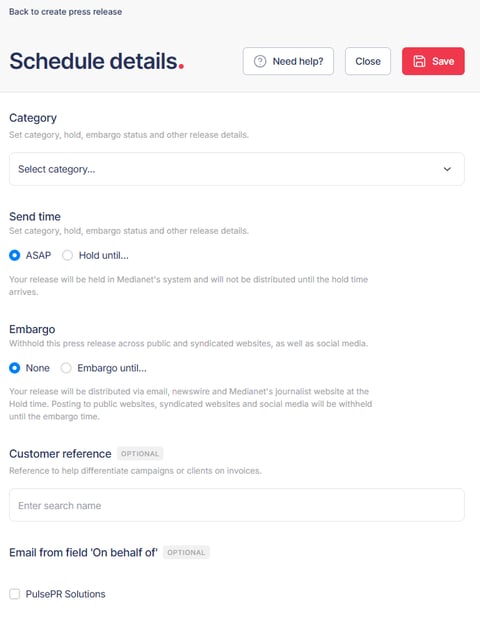
Task: Focus the customer reference search name field
Action: (x=237, y=505)
